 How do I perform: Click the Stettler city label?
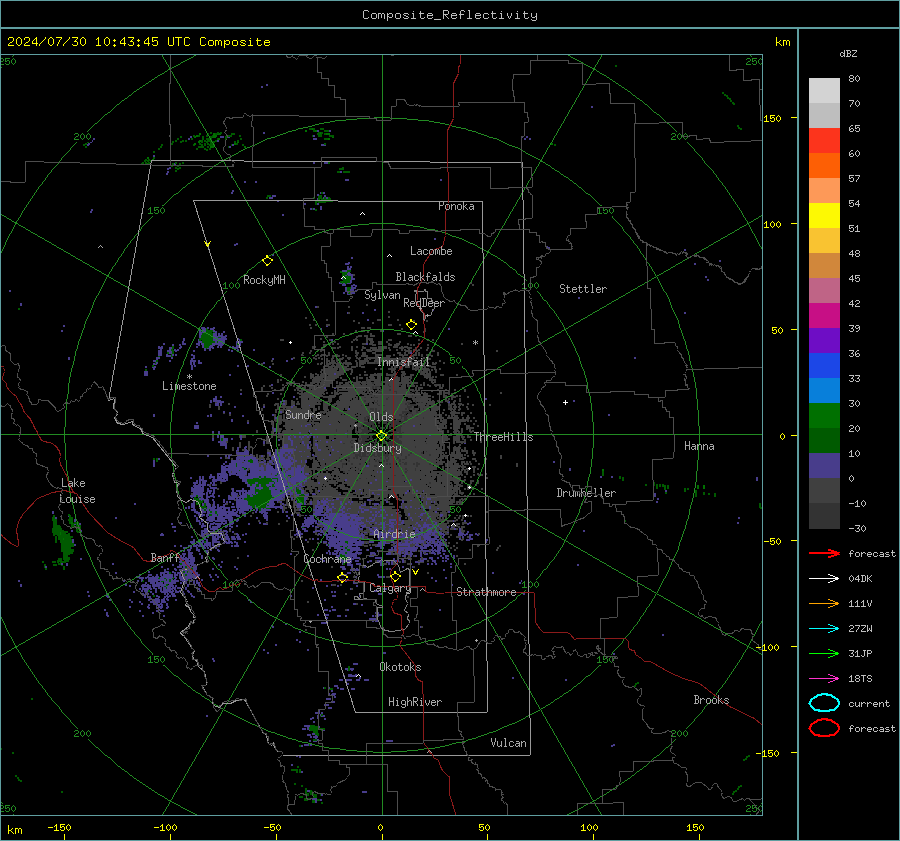coord(583,289)
